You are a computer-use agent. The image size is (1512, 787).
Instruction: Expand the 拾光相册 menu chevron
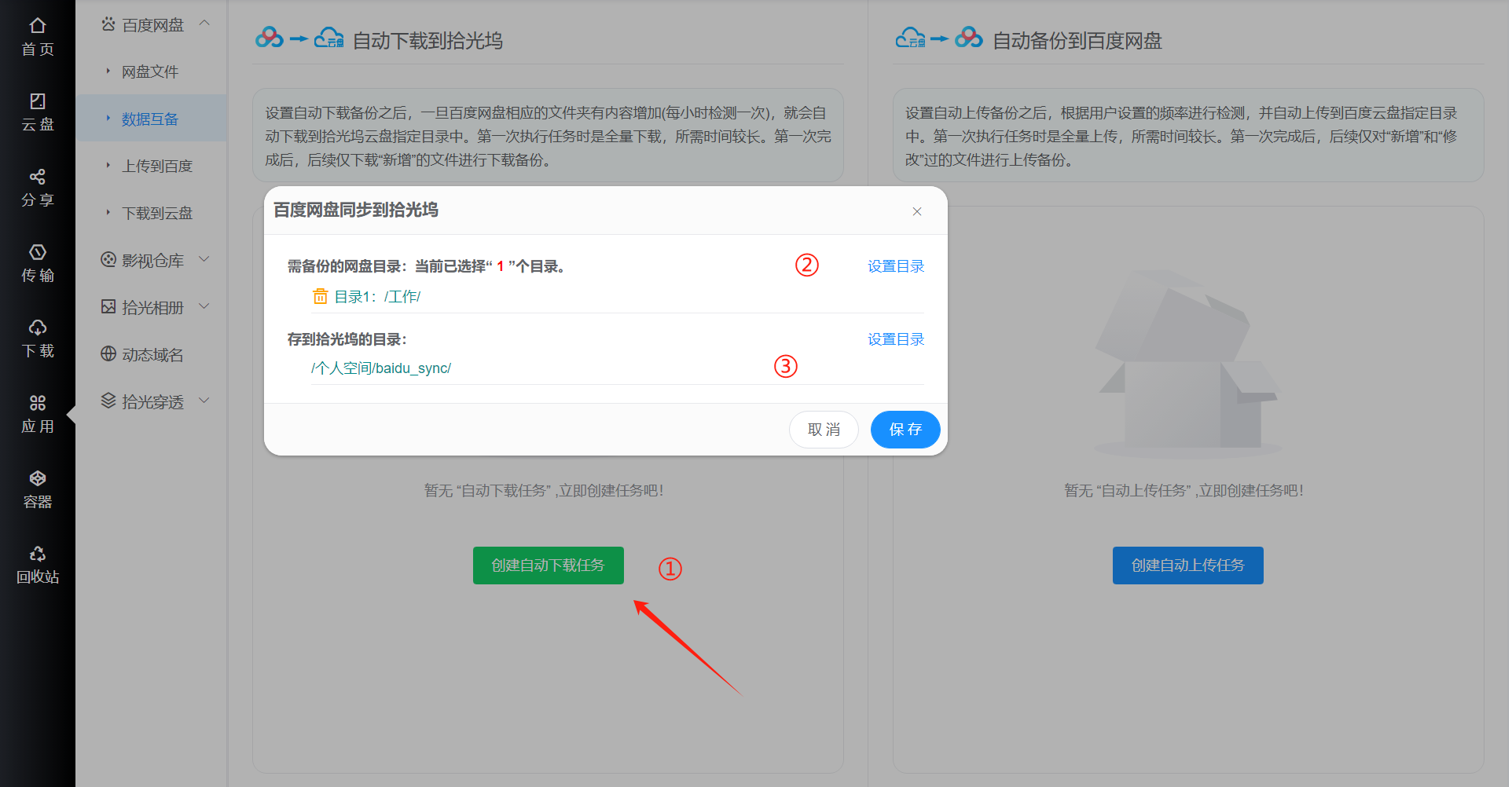[204, 306]
